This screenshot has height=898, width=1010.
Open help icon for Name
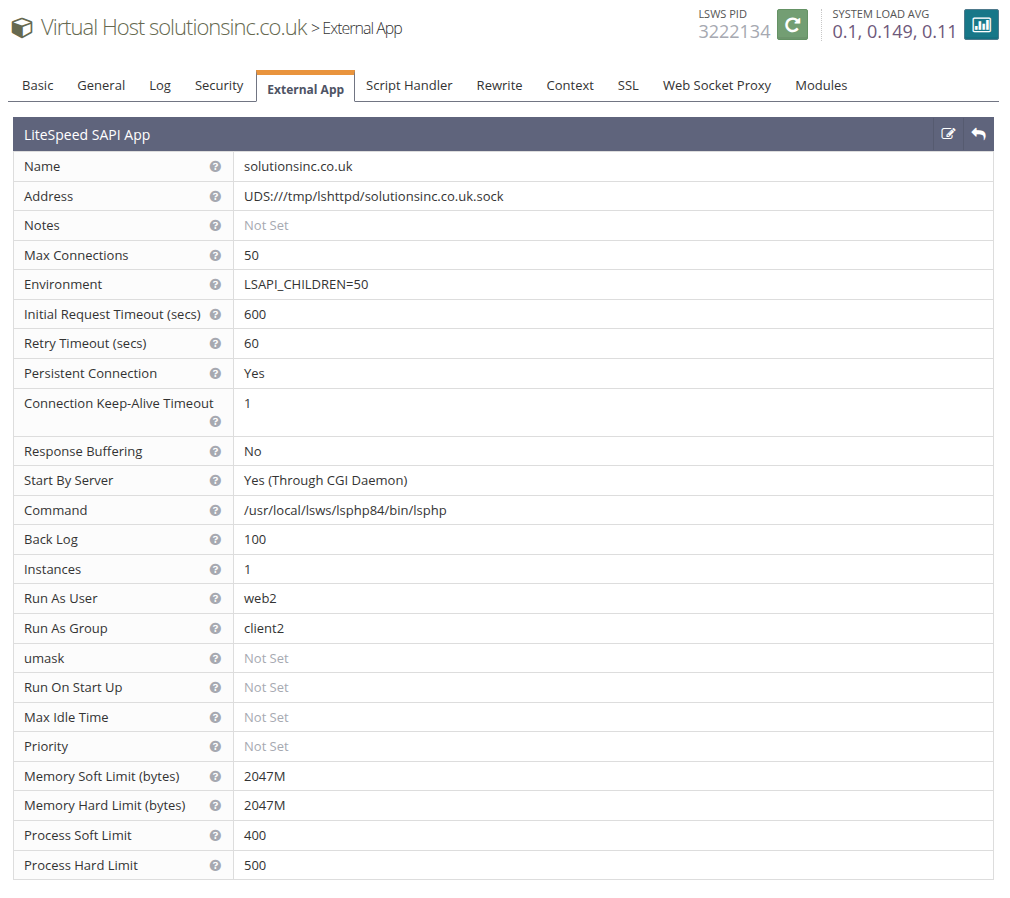click(x=215, y=166)
